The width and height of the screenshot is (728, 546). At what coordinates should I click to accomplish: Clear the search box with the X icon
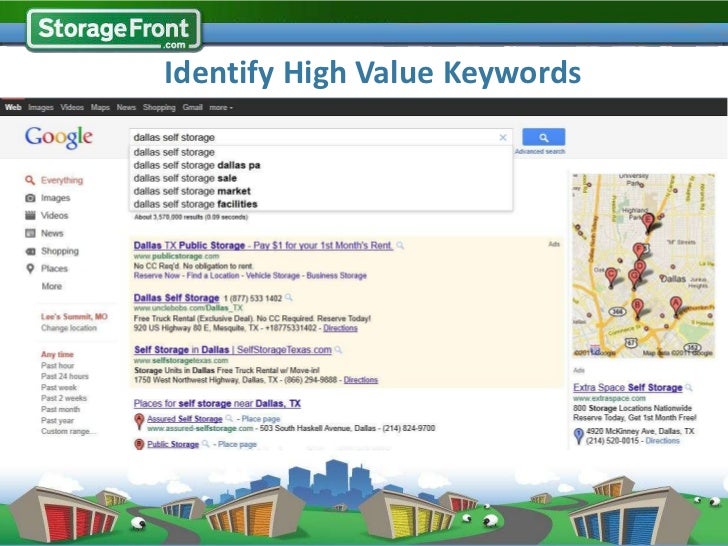coord(503,137)
